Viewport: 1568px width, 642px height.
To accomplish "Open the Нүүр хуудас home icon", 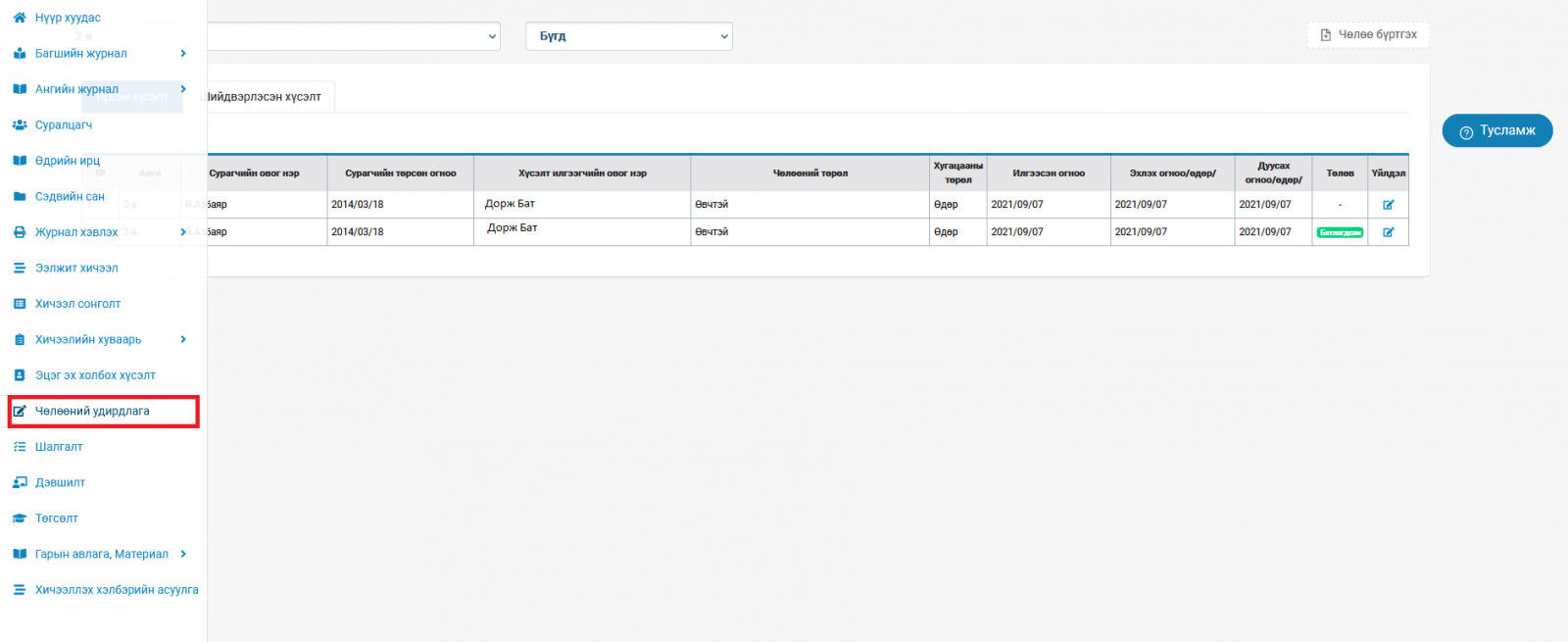I will 20,18.
